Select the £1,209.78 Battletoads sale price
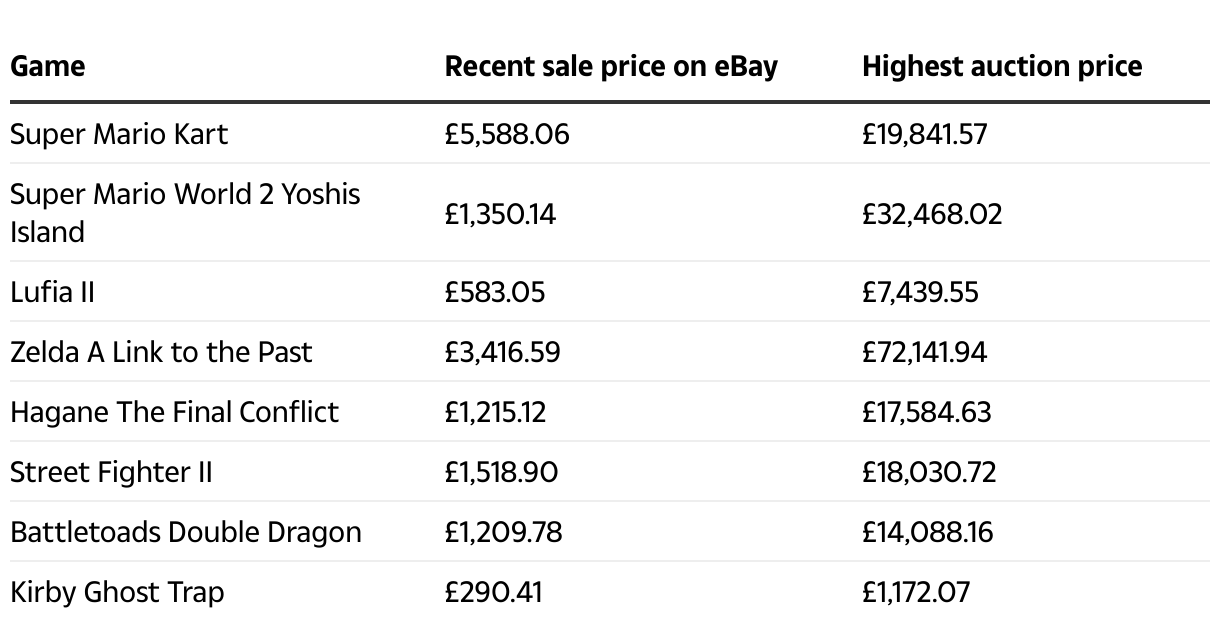This screenshot has width=1220, height=630. (503, 532)
